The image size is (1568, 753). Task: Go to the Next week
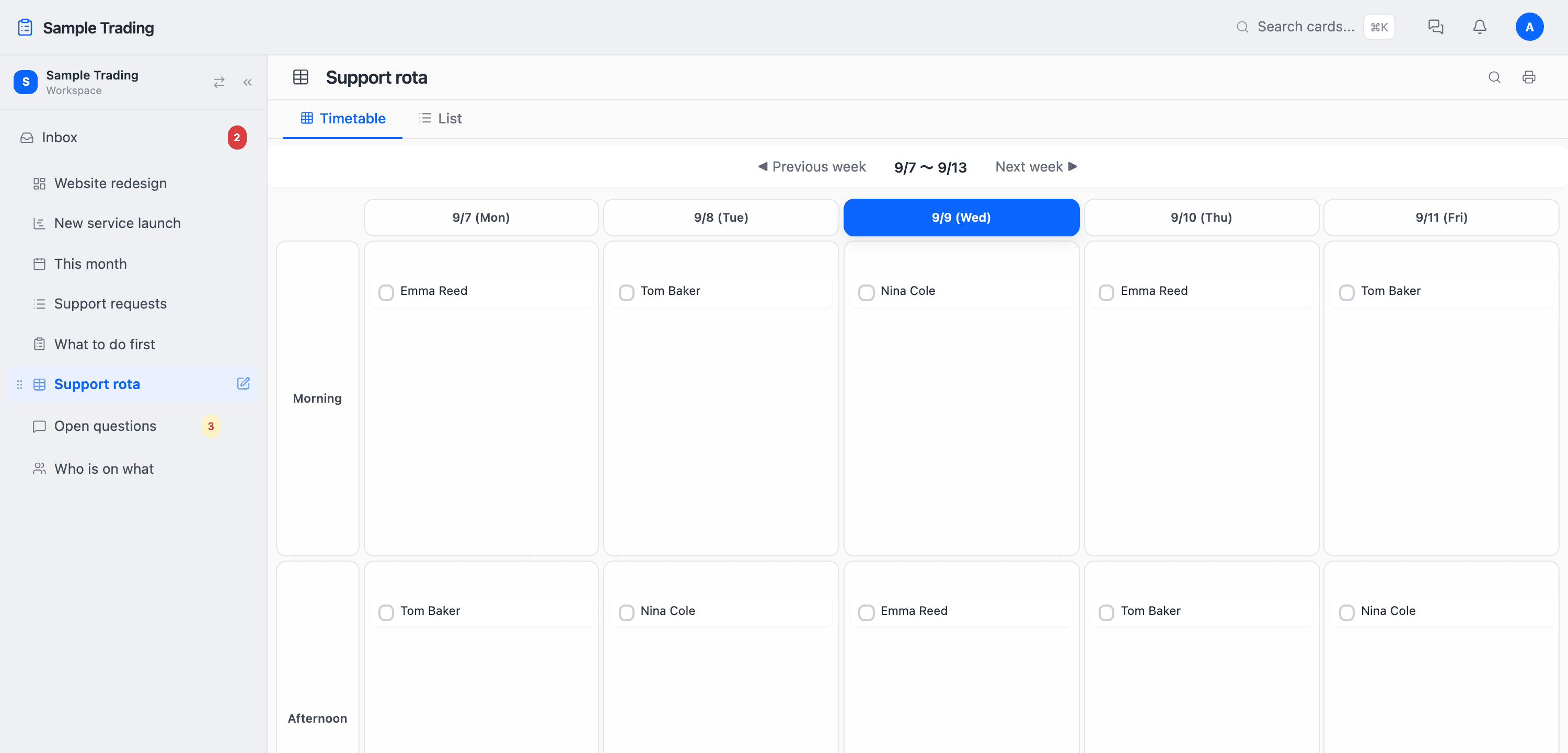pos(1036,167)
